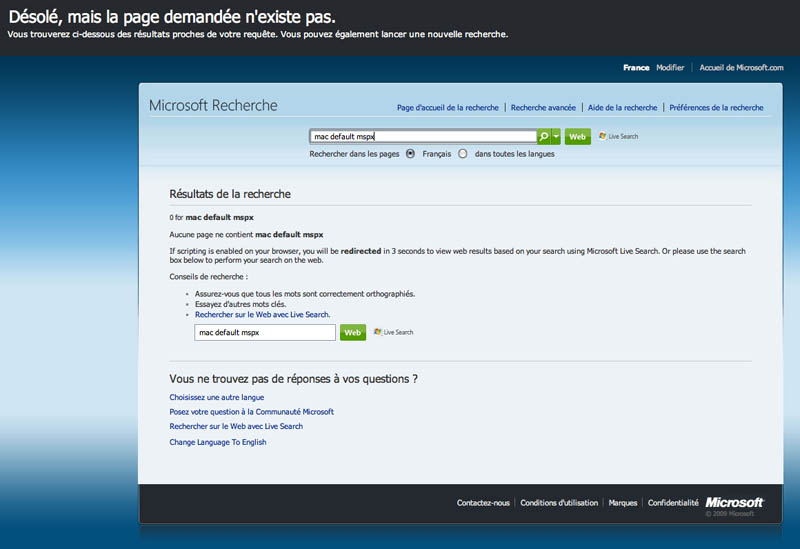Click the Microsoft logo in the footer
This screenshot has width=800, height=549.
(734, 503)
